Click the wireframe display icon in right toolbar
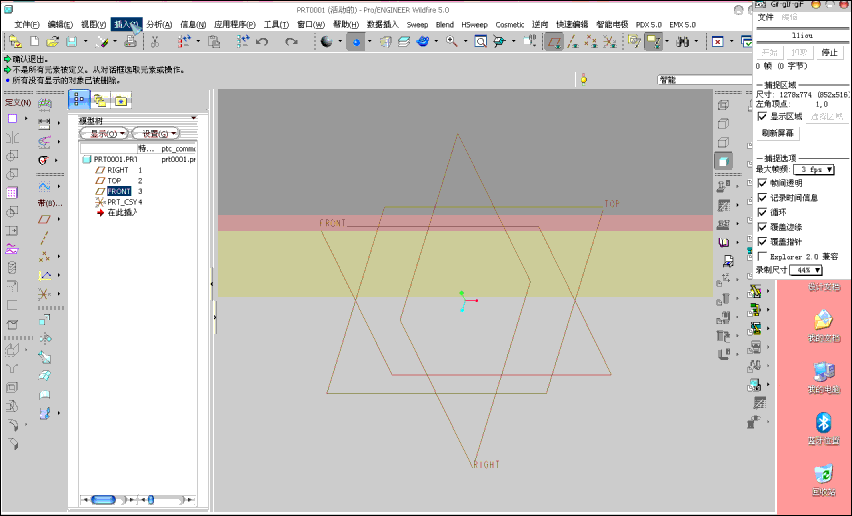The height and width of the screenshot is (516, 852). [723, 105]
